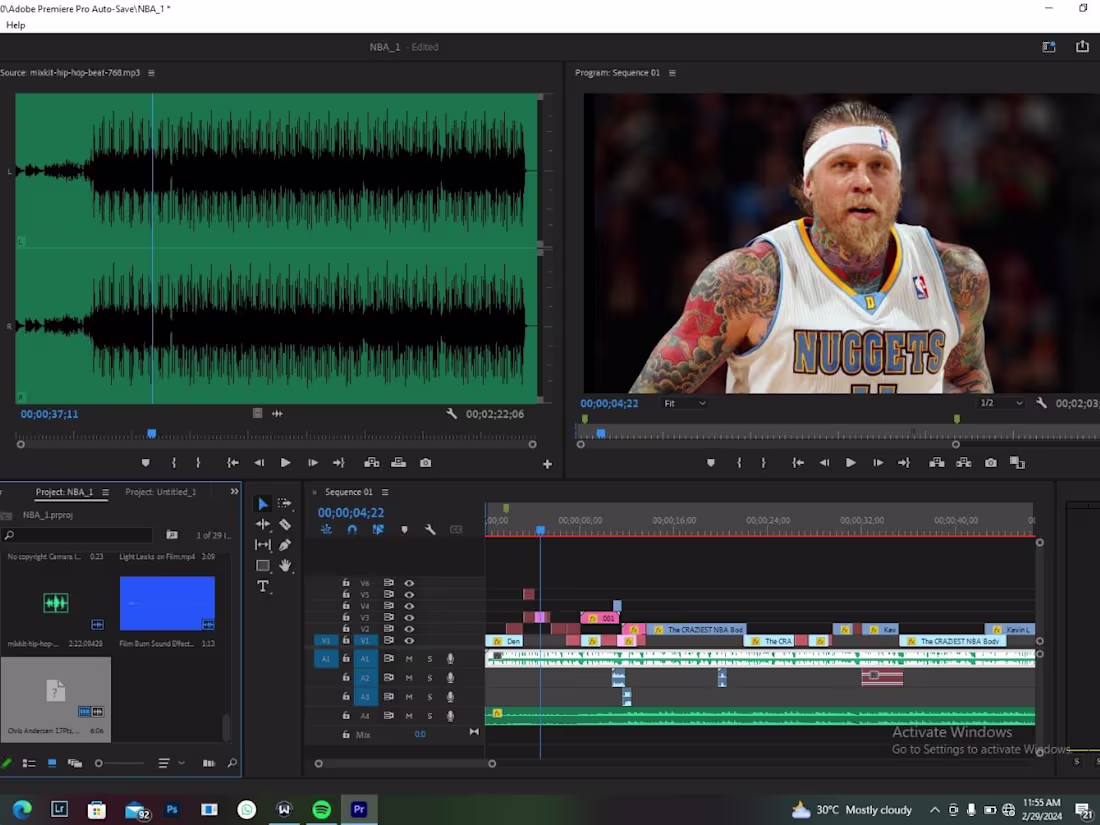Screen dimensions: 1100x825
Task: Mute audio track A1
Action: [409, 659]
